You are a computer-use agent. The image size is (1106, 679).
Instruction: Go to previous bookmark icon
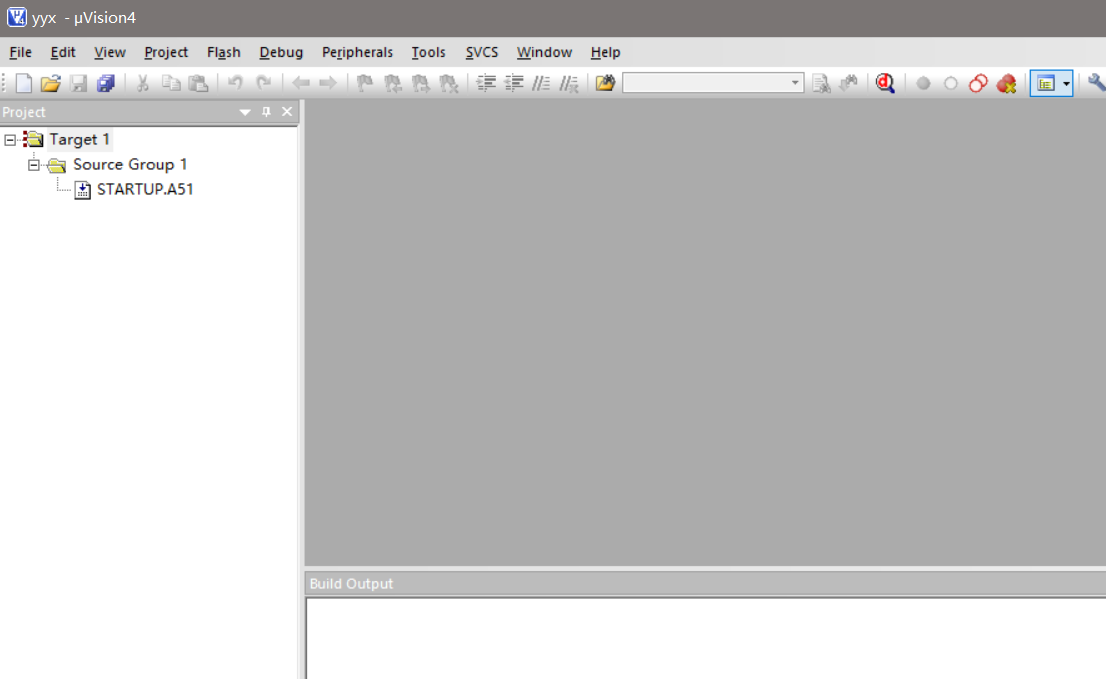[392, 83]
